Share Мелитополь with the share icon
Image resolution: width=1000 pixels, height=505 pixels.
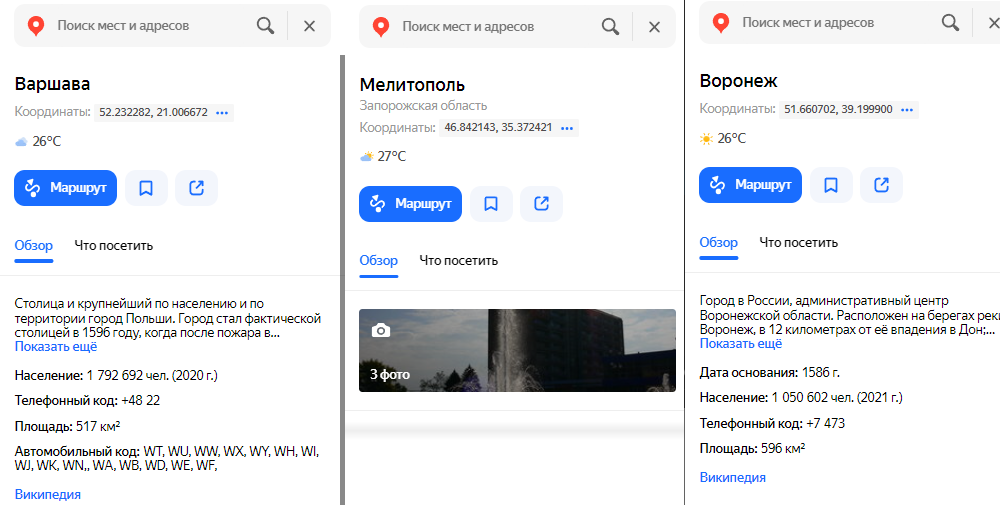(x=541, y=204)
